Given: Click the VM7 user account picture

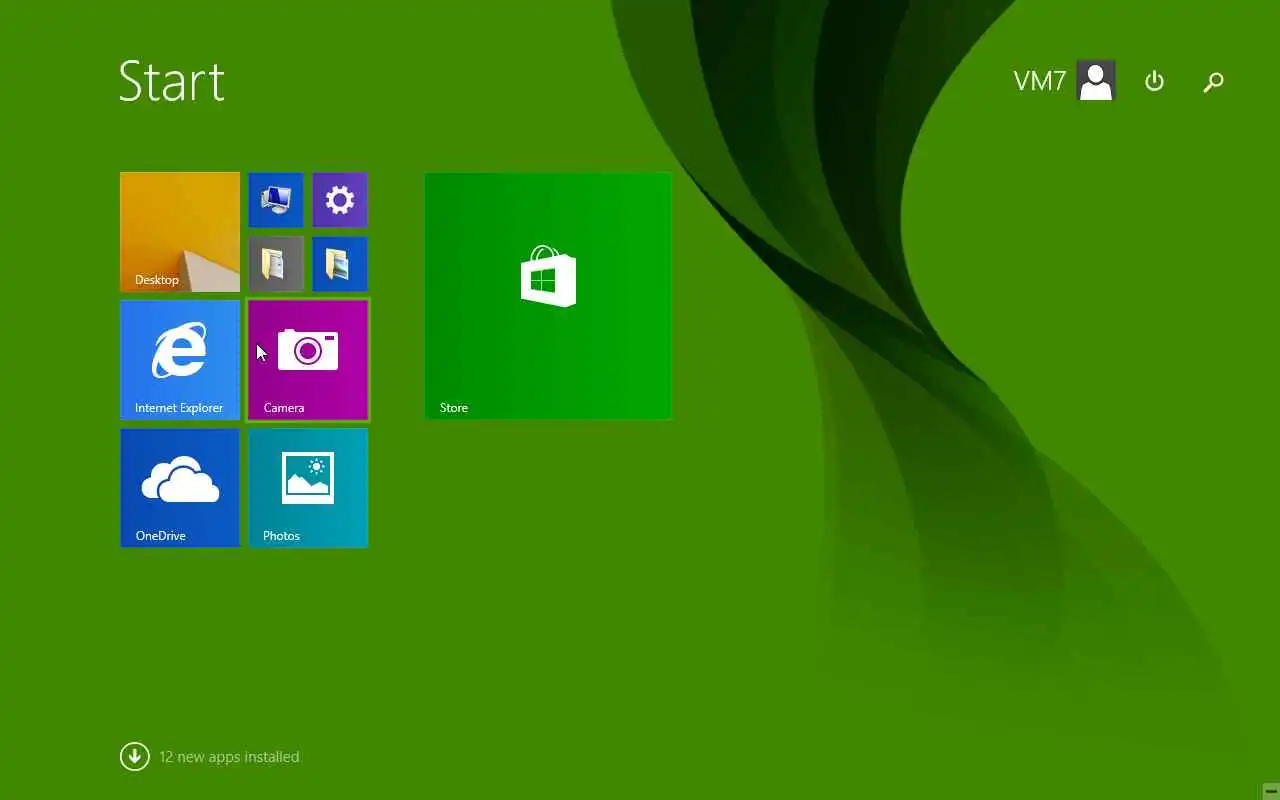Looking at the screenshot, I should [x=1096, y=81].
